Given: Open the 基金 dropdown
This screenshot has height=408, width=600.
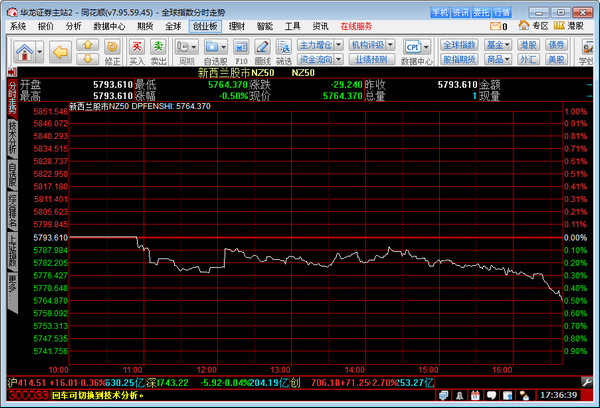Looking at the screenshot, I should [498, 45].
